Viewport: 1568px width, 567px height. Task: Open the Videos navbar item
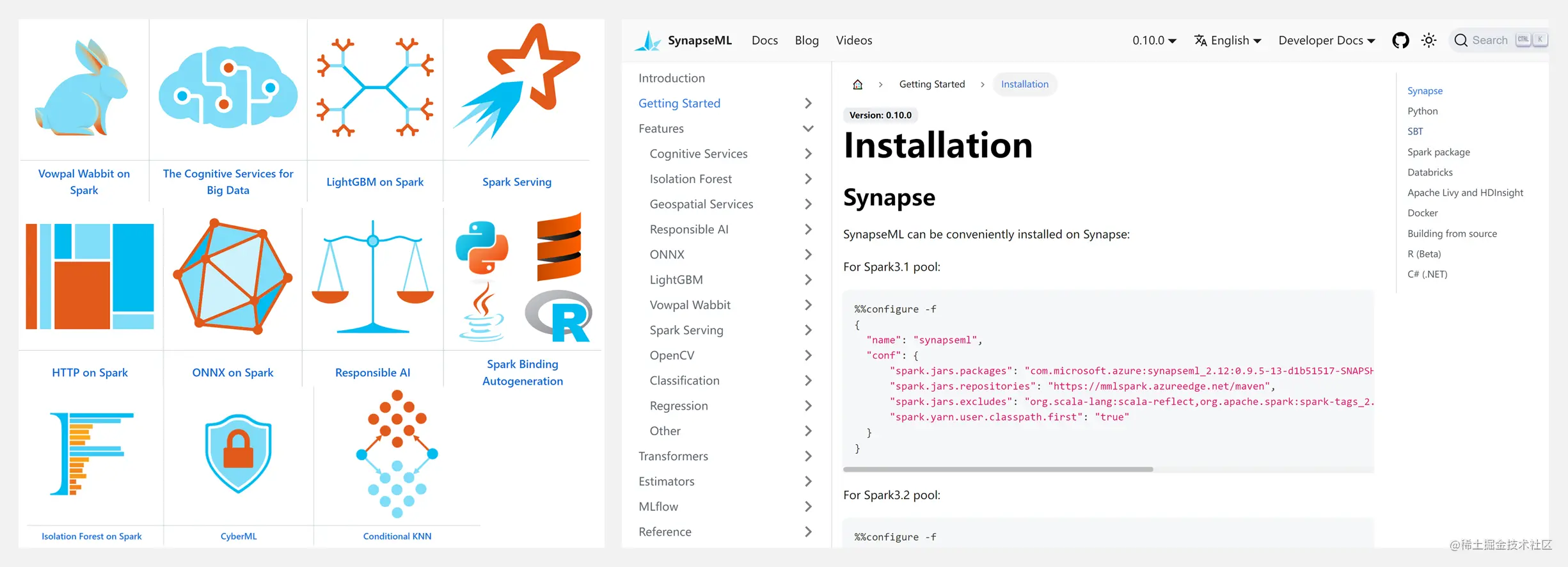(x=853, y=40)
